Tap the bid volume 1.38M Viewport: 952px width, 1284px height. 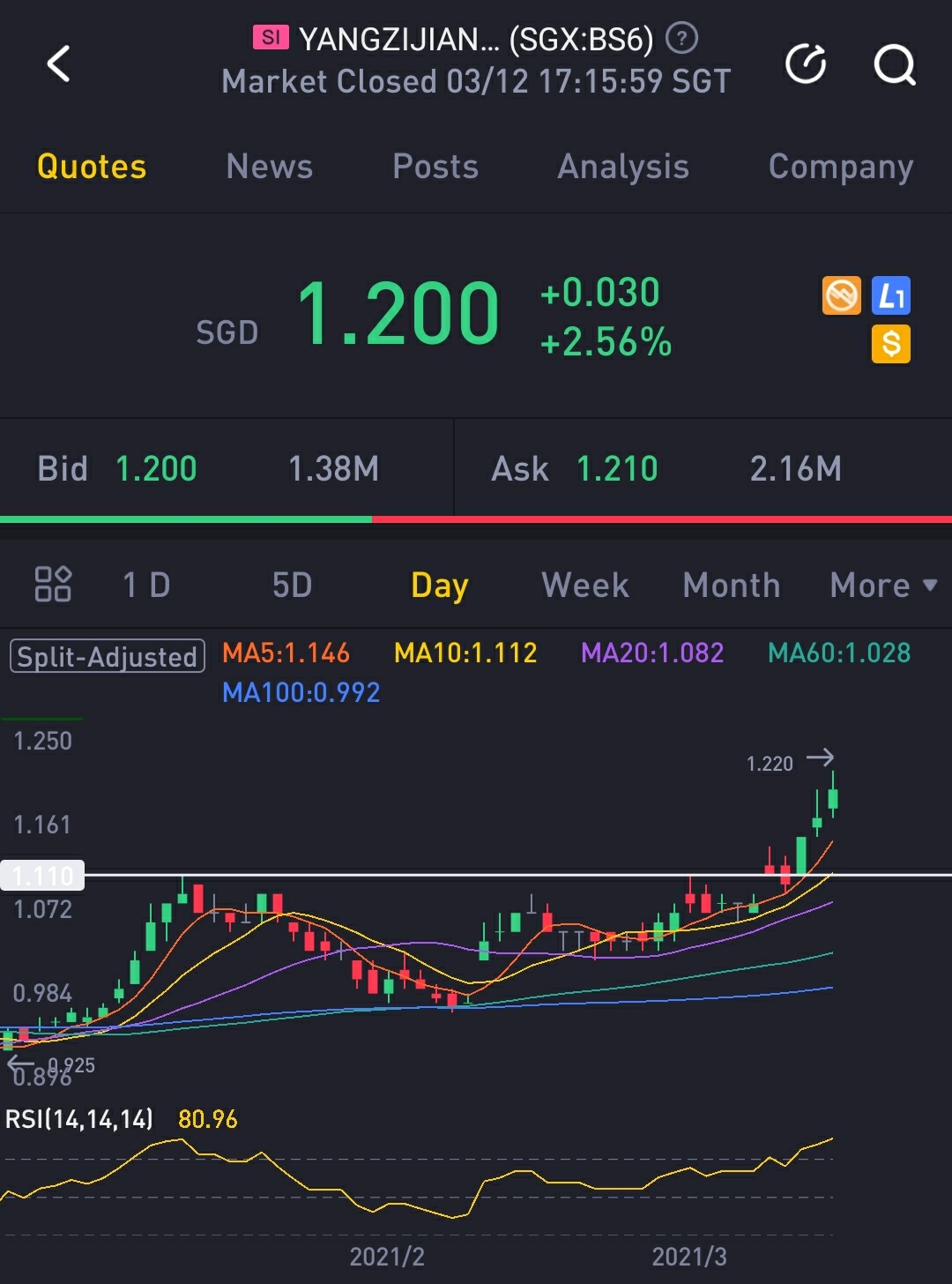tap(333, 468)
